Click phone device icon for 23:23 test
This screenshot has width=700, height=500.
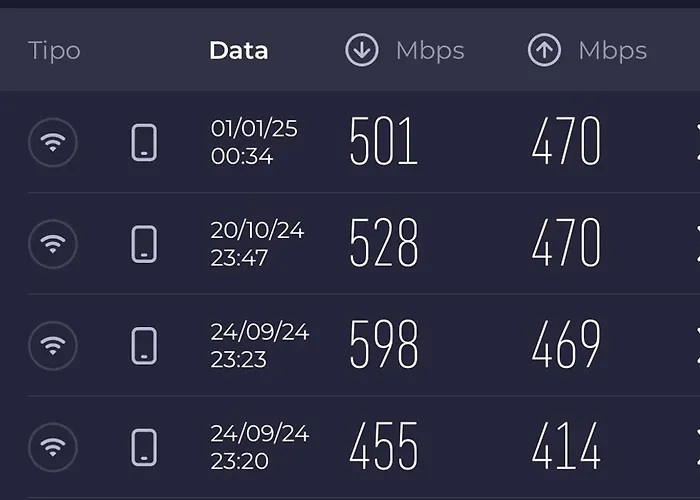pos(144,346)
